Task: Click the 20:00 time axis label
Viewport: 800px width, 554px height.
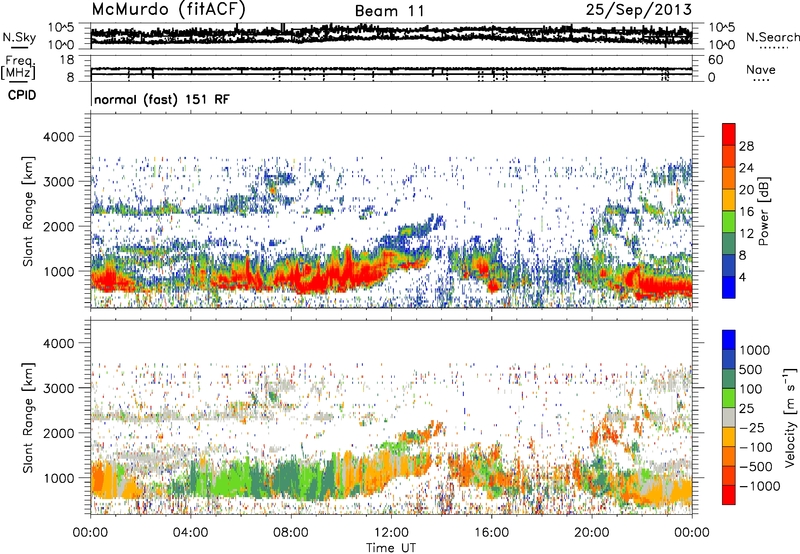Action: [x=591, y=533]
